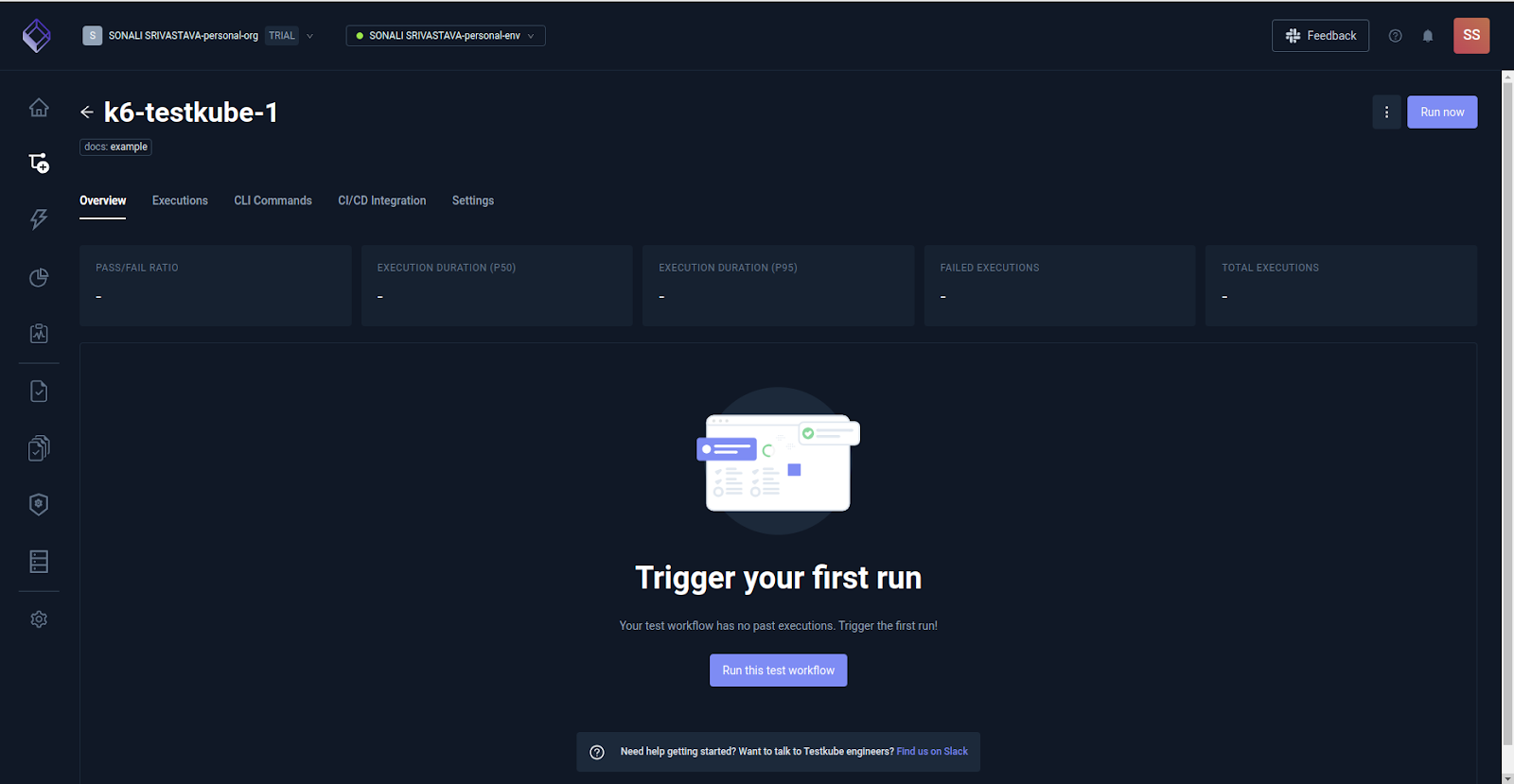The height and width of the screenshot is (784, 1514).
Task: Open the Test Suites stacked-documents icon
Action: pyautogui.click(x=39, y=448)
